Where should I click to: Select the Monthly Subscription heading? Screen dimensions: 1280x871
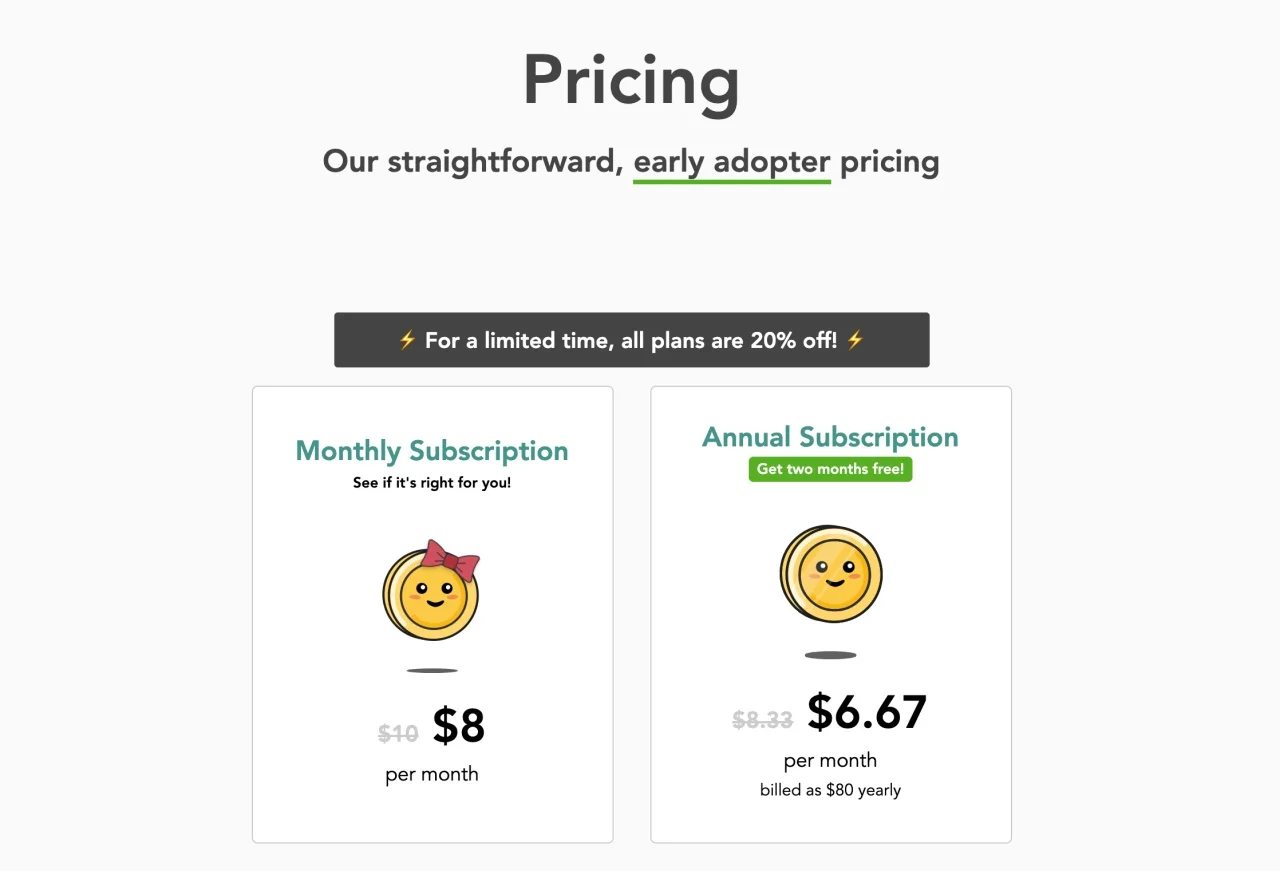(432, 451)
